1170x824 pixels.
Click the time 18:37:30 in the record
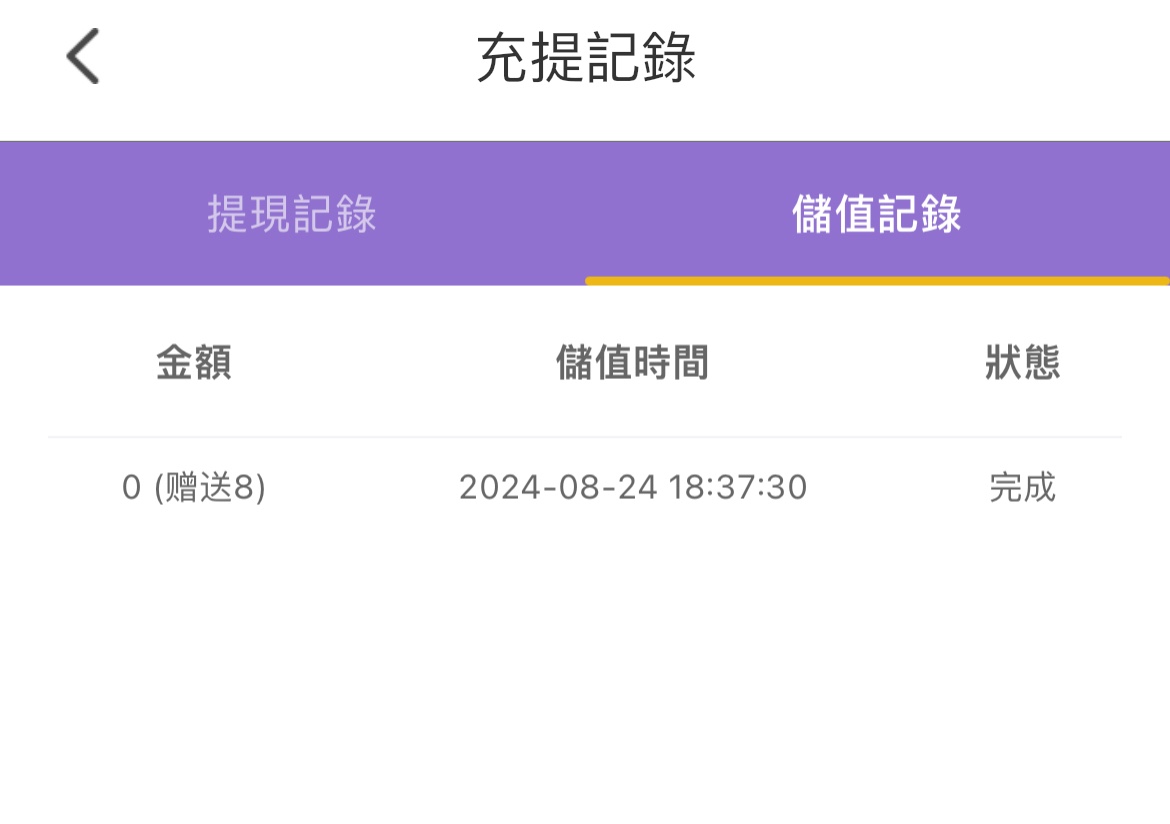click(x=737, y=488)
